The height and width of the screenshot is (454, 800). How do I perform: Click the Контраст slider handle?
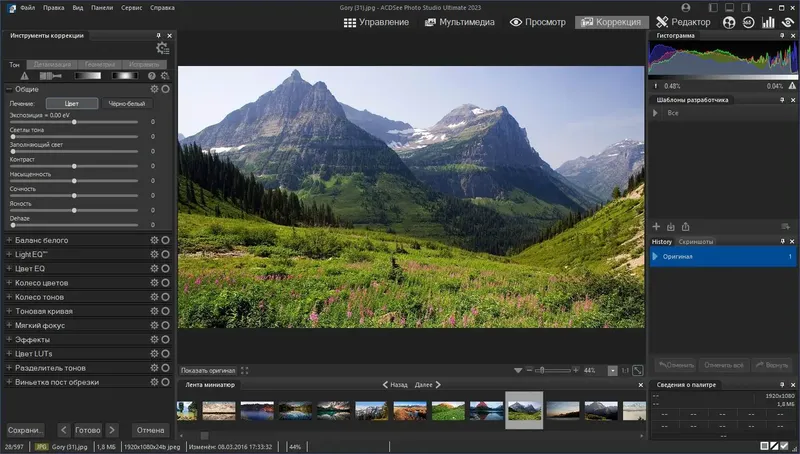coord(74,166)
